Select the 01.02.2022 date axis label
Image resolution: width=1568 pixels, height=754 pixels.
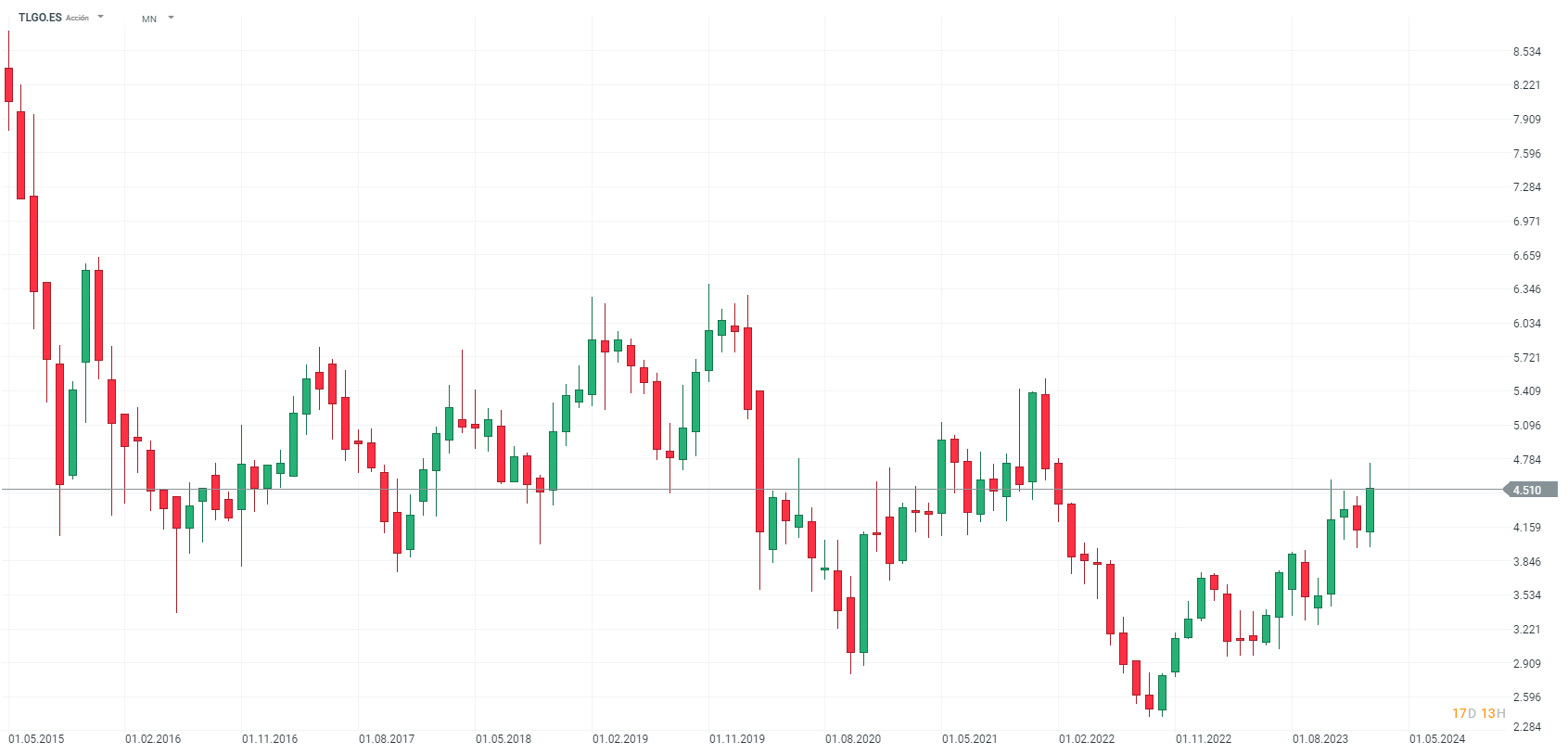tap(1087, 739)
